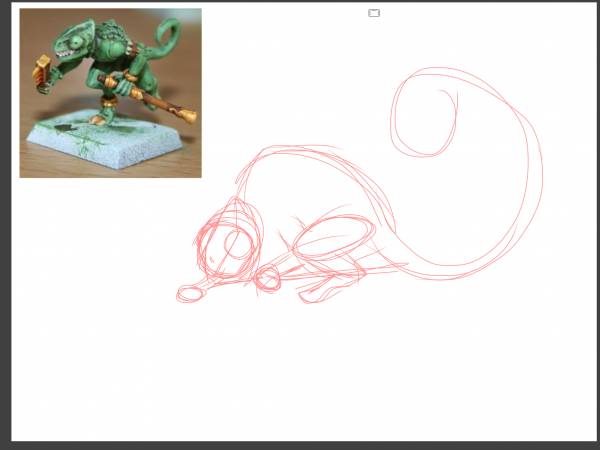The width and height of the screenshot is (600, 450).
Task: Click the small oval at the sketch's far left
Action: tap(189, 293)
